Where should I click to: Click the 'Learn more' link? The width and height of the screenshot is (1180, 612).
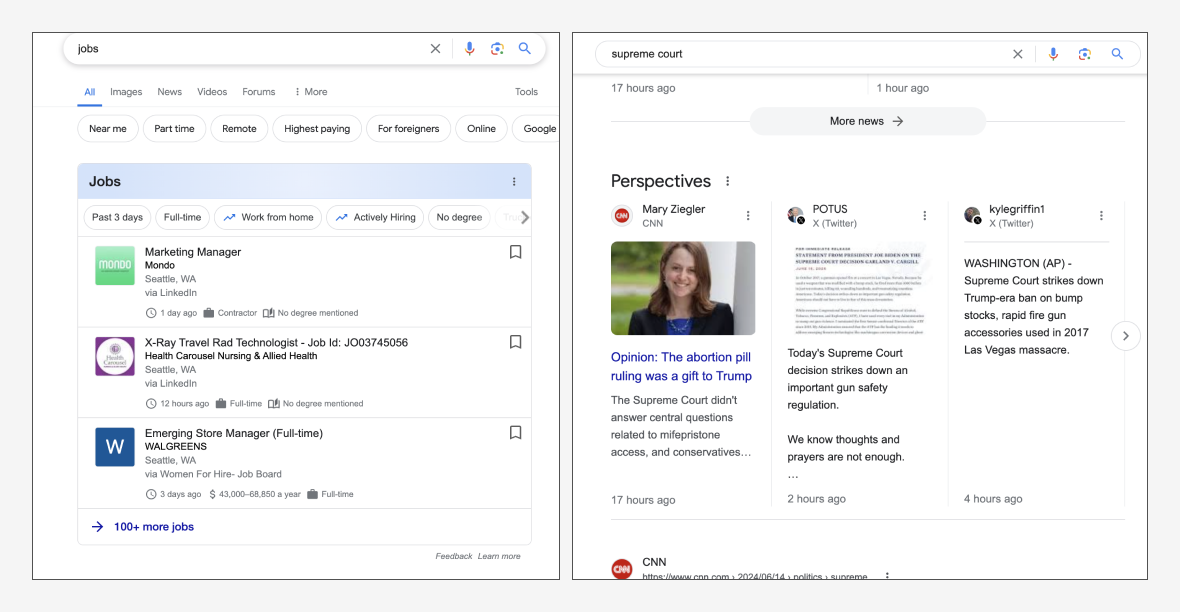[499, 556]
